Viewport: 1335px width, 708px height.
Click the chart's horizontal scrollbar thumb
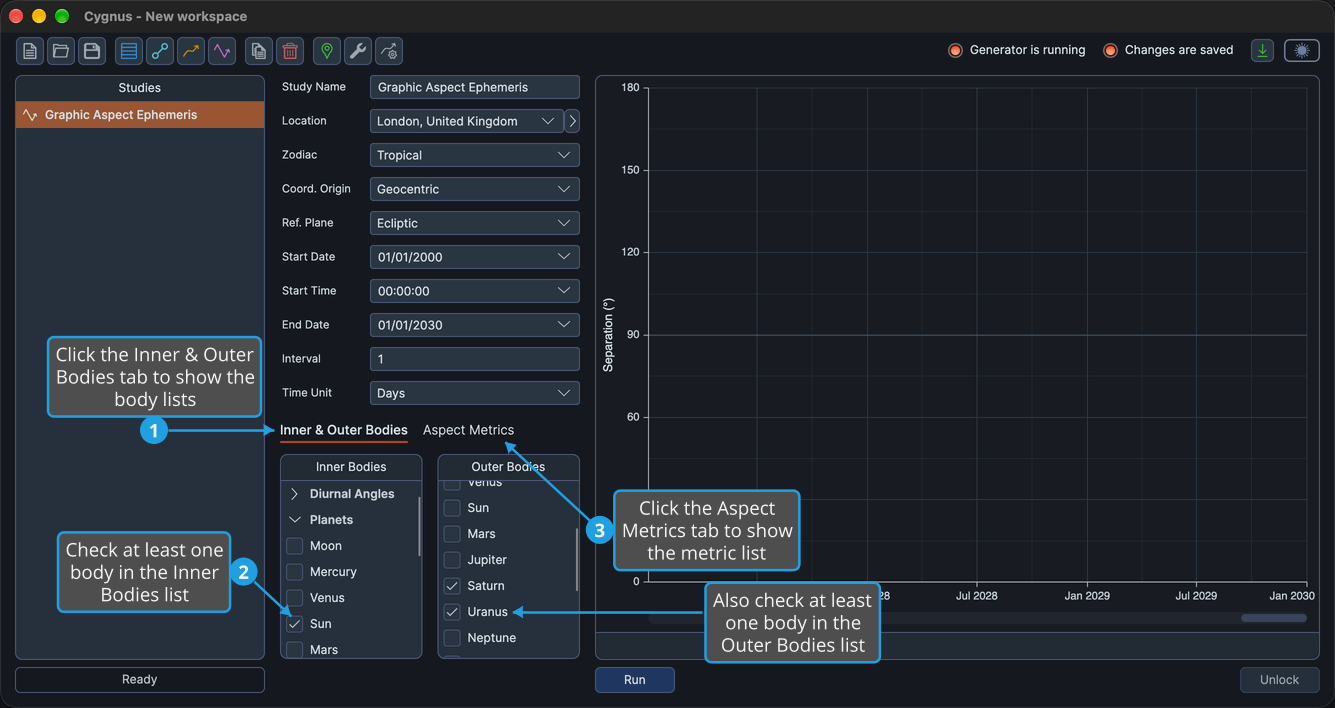pyautogui.click(x=1274, y=618)
